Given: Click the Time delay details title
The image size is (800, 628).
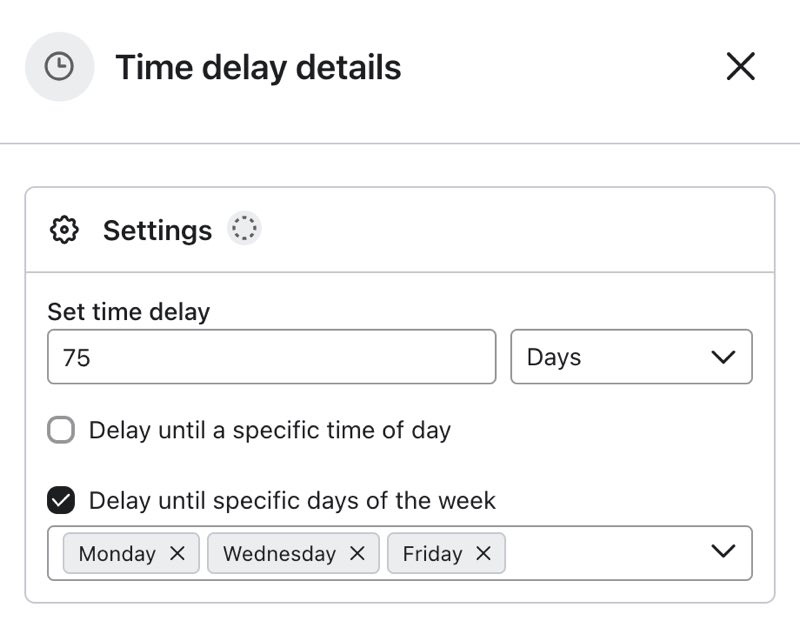Looking at the screenshot, I should pyautogui.click(x=257, y=67).
